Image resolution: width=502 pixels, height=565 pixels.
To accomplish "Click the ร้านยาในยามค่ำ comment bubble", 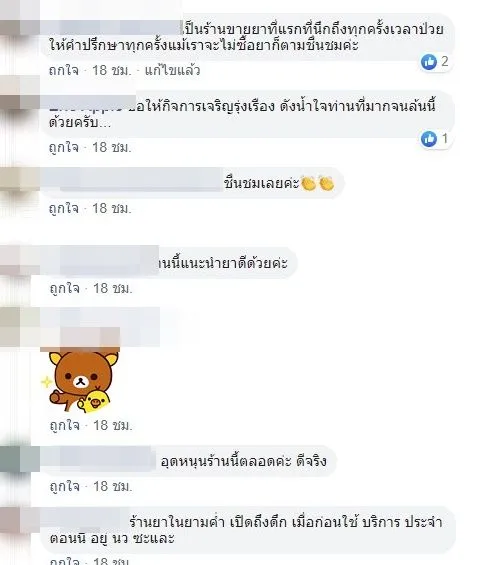I will point(248,530).
